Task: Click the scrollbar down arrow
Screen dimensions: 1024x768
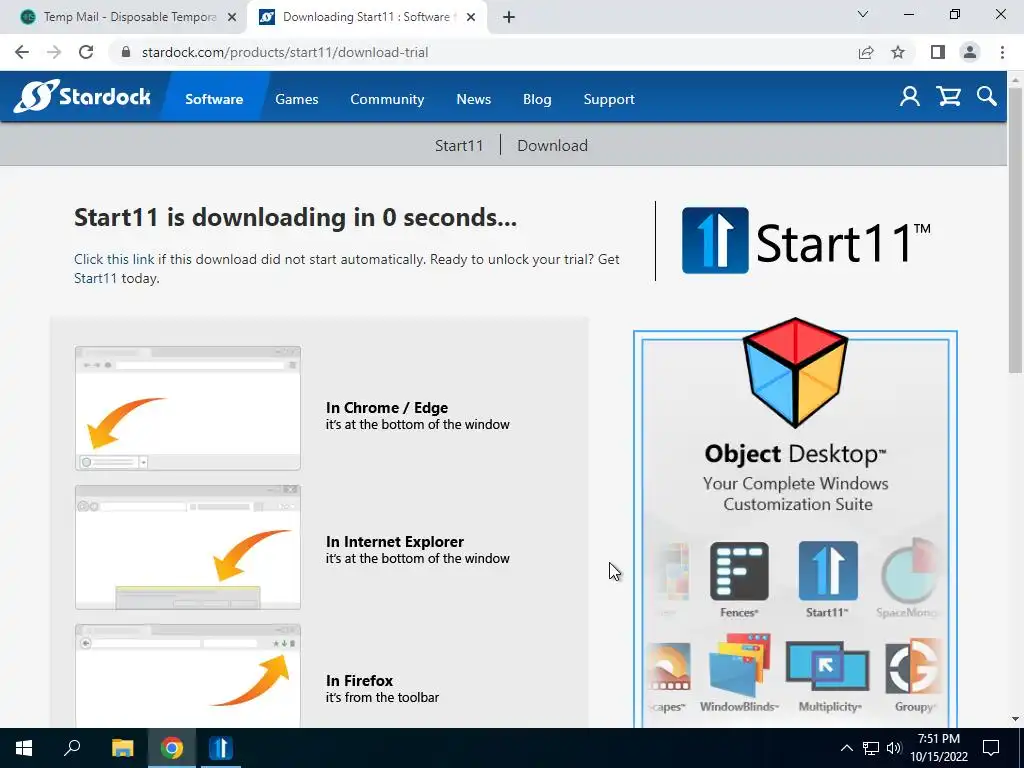Action: pyautogui.click(x=1015, y=719)
